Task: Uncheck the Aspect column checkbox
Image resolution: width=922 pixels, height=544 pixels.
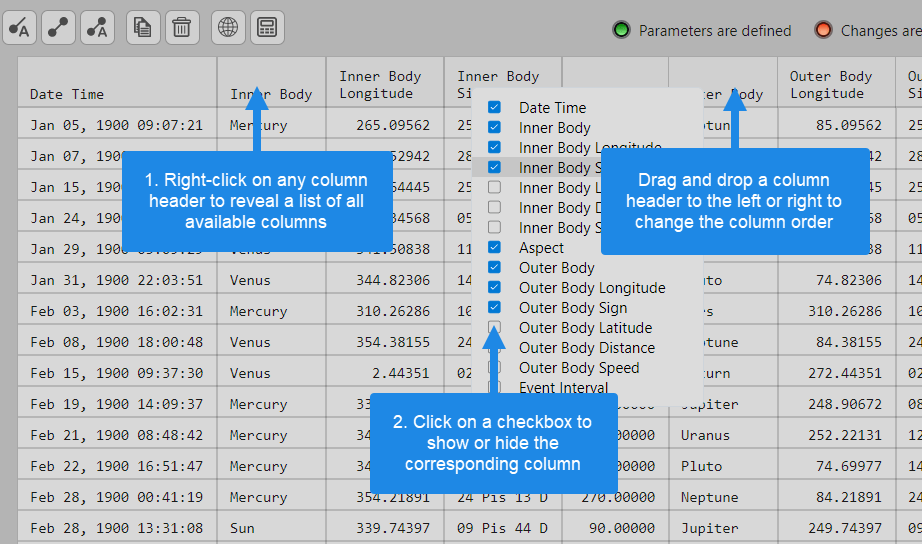Action: [495, 247]
